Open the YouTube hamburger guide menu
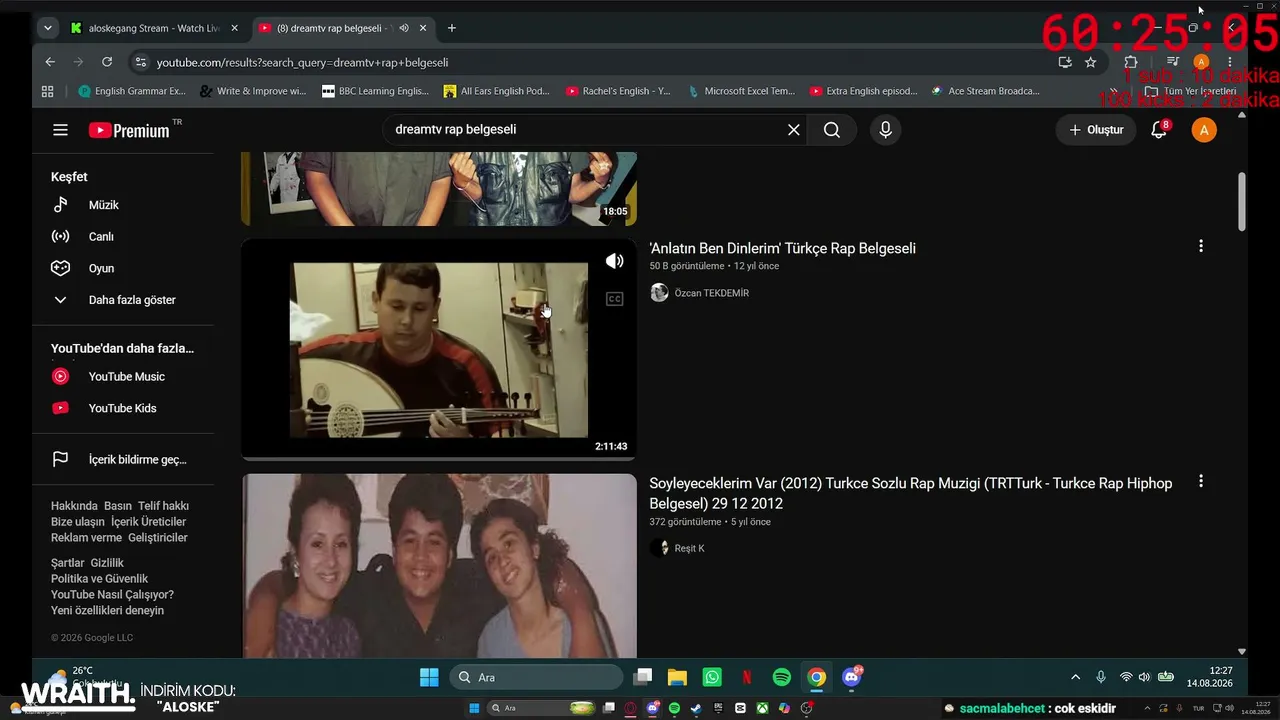1280x720 pixels. pos(61,130)
